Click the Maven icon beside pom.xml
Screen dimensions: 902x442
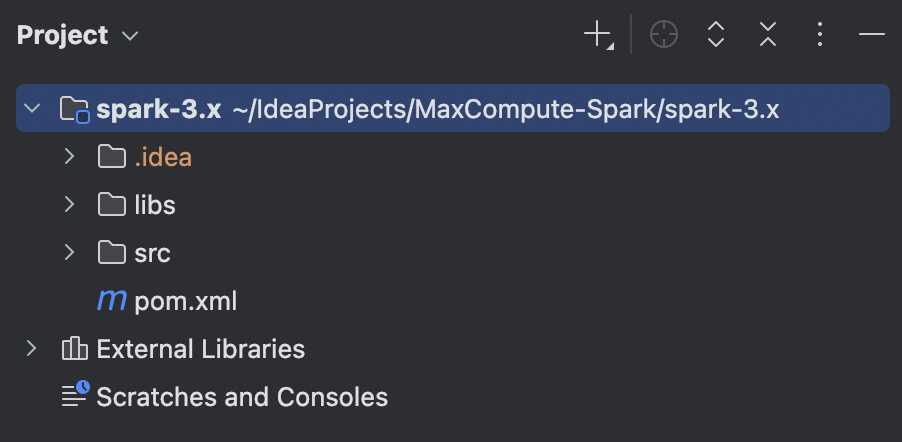click(111, 301)
